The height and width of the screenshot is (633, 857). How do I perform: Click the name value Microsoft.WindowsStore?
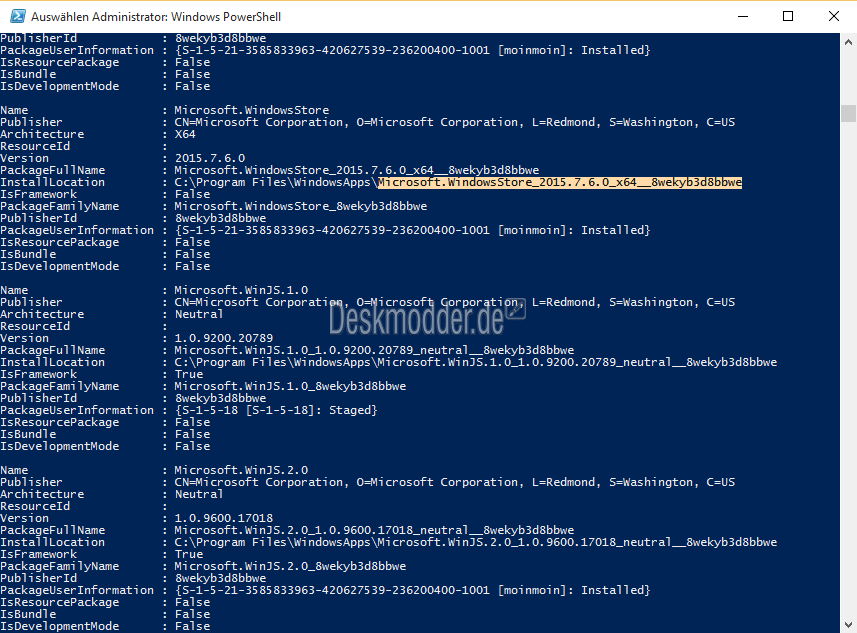251,110
